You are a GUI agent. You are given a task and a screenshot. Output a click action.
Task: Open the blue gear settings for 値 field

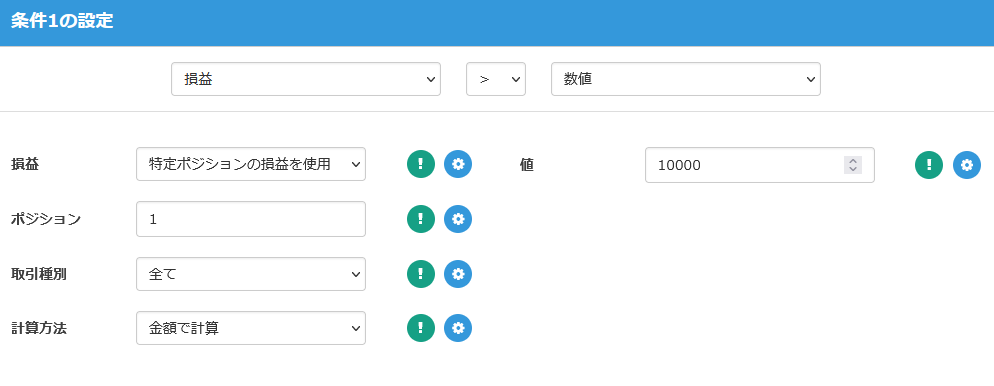pyautogui.click(x=967, y=165)
